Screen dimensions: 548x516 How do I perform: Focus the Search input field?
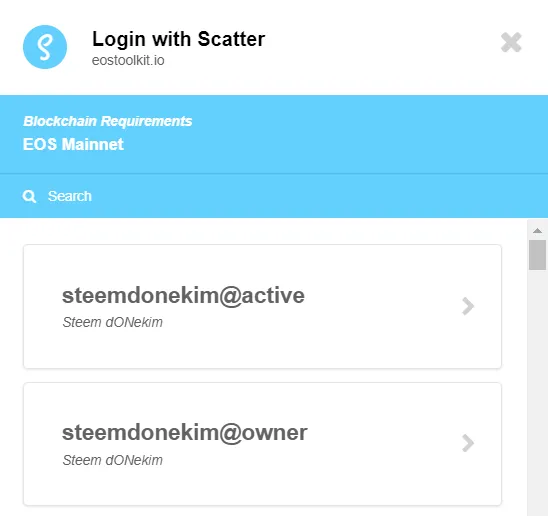point(274,196)
